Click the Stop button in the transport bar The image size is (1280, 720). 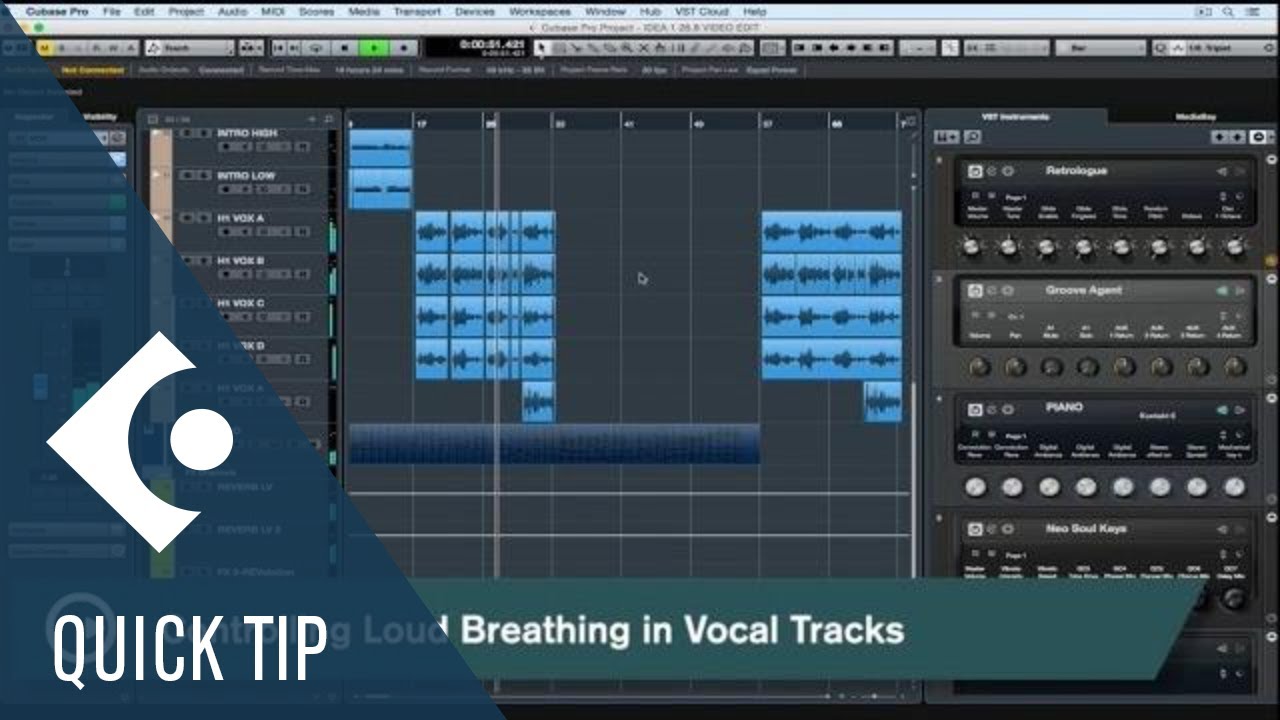(345, 47)
